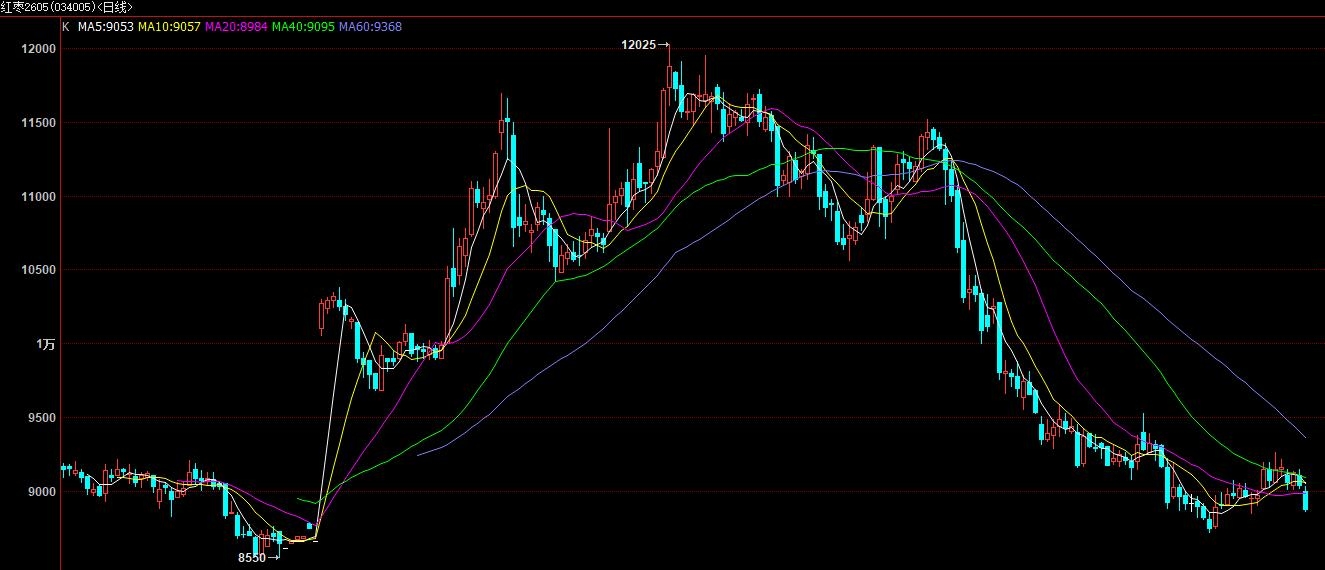Click the 9000 price axis label
Image resolution: width=1325 pixels, height=570 pixels.
coord(41,492)
